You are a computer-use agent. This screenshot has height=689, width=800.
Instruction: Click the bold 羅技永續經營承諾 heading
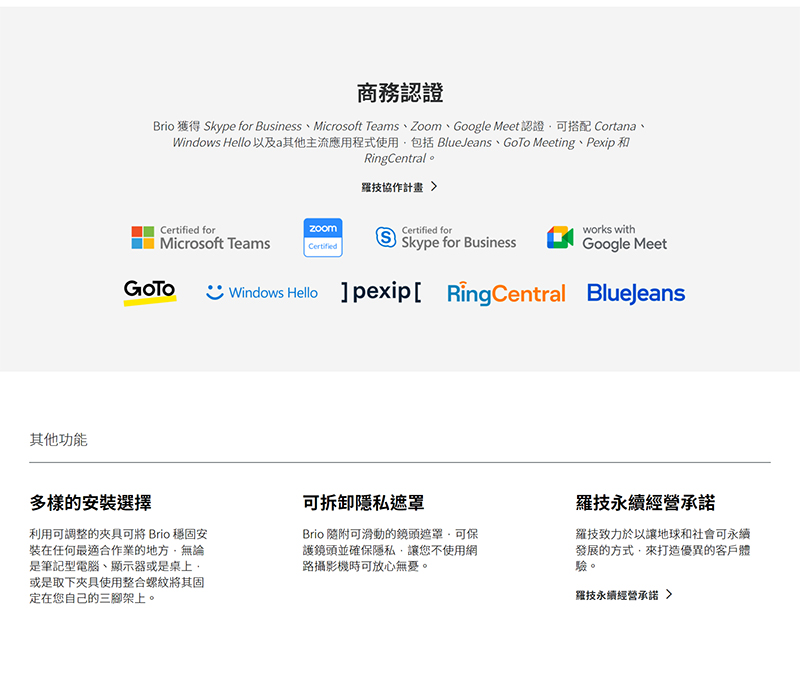tap(645, 503)
